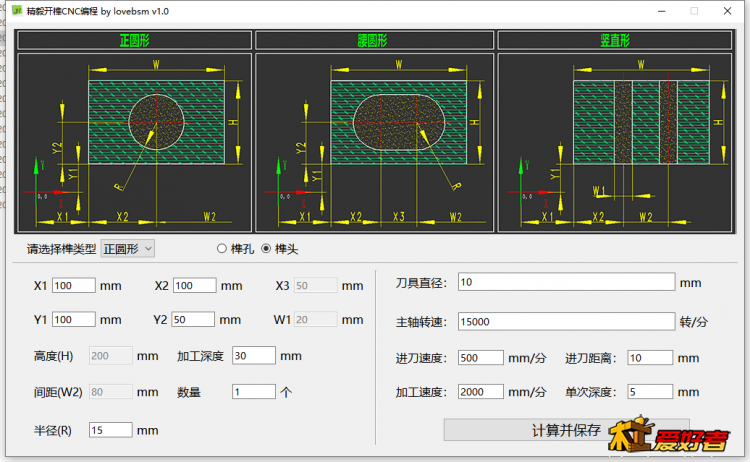Click the 加工深度 label
750x462 pixels.
coord(200,356)
